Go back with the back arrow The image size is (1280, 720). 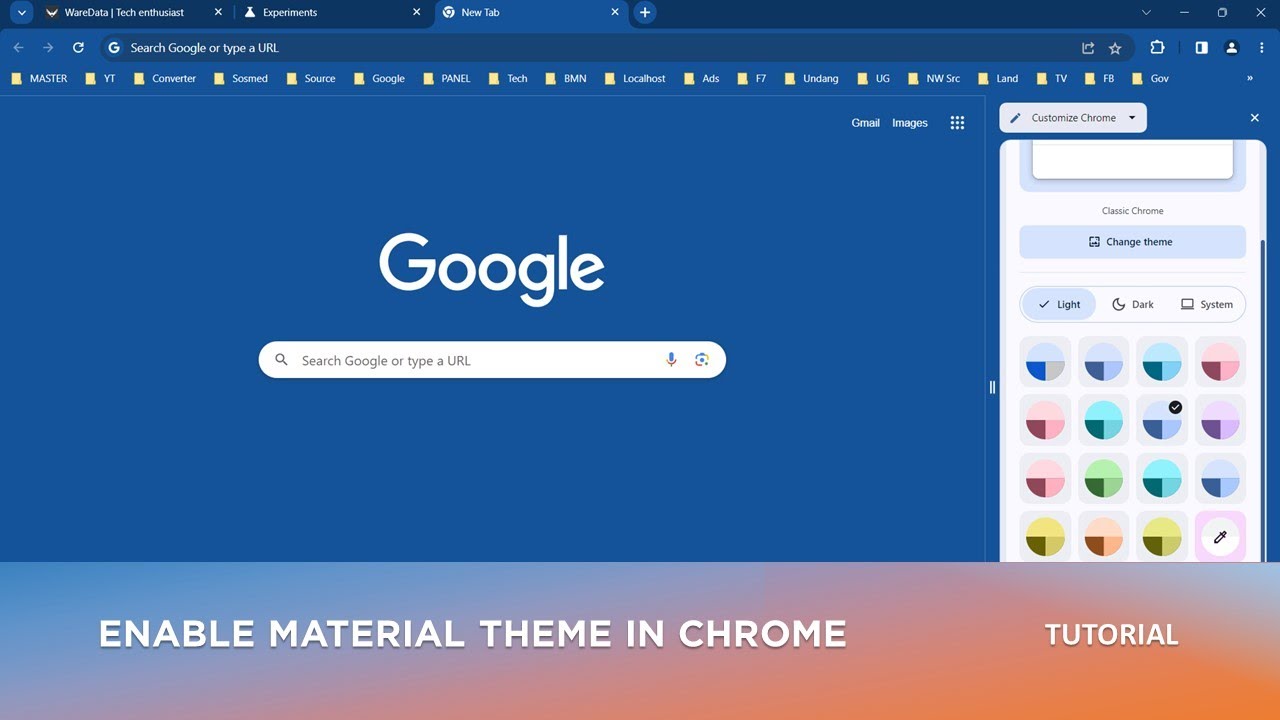coord(18,48)
